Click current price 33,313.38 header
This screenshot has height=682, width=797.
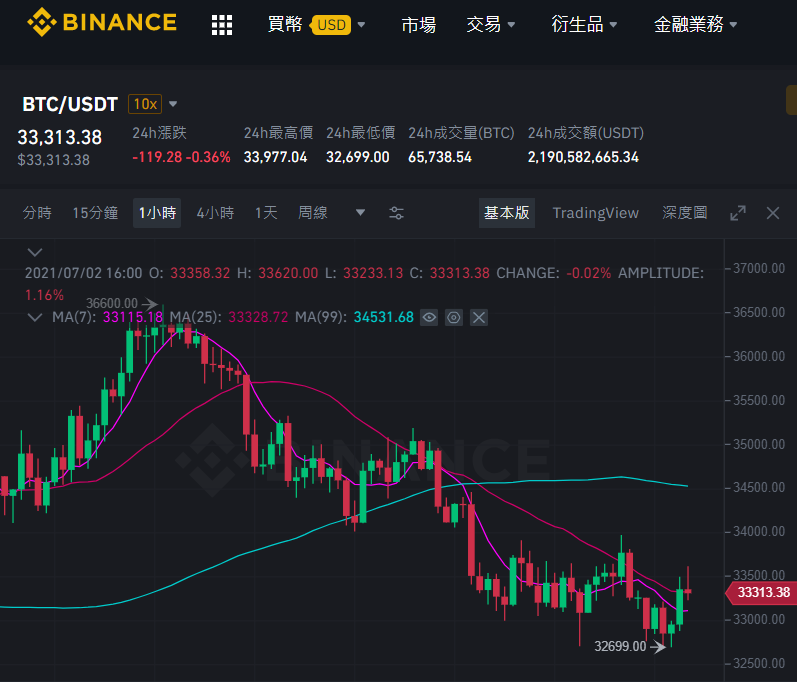59,137
